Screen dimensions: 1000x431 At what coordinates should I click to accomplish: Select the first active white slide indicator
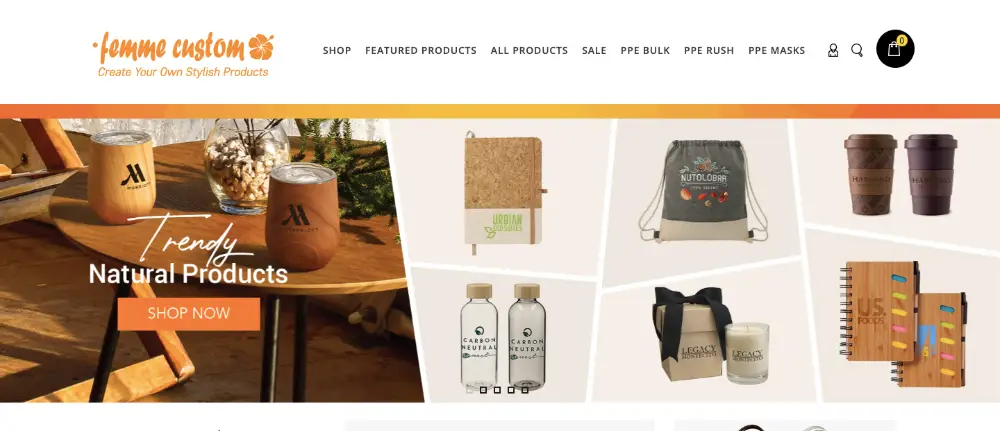(469, 390)
